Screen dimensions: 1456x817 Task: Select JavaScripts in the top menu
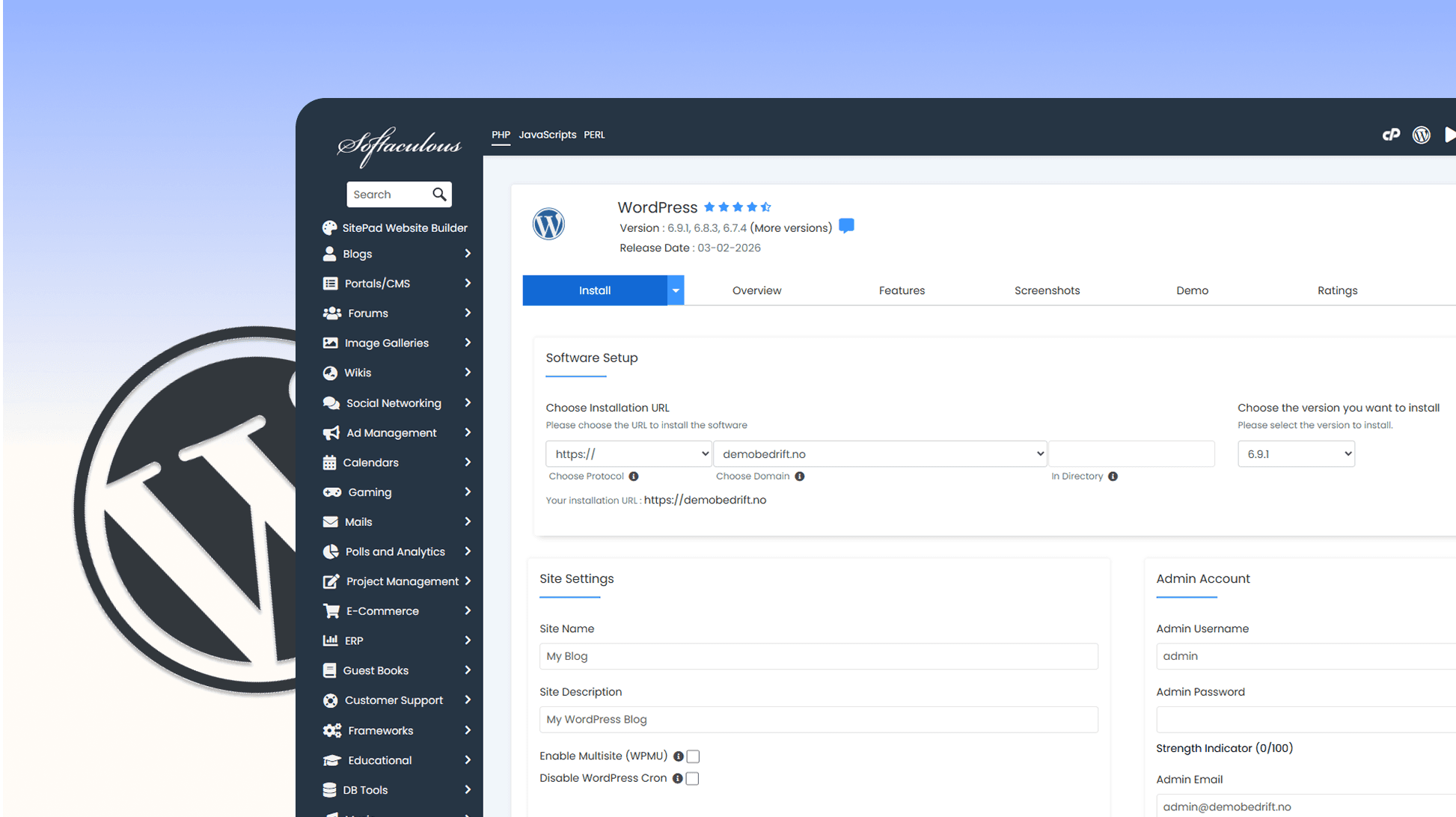[x=548, y=135]
